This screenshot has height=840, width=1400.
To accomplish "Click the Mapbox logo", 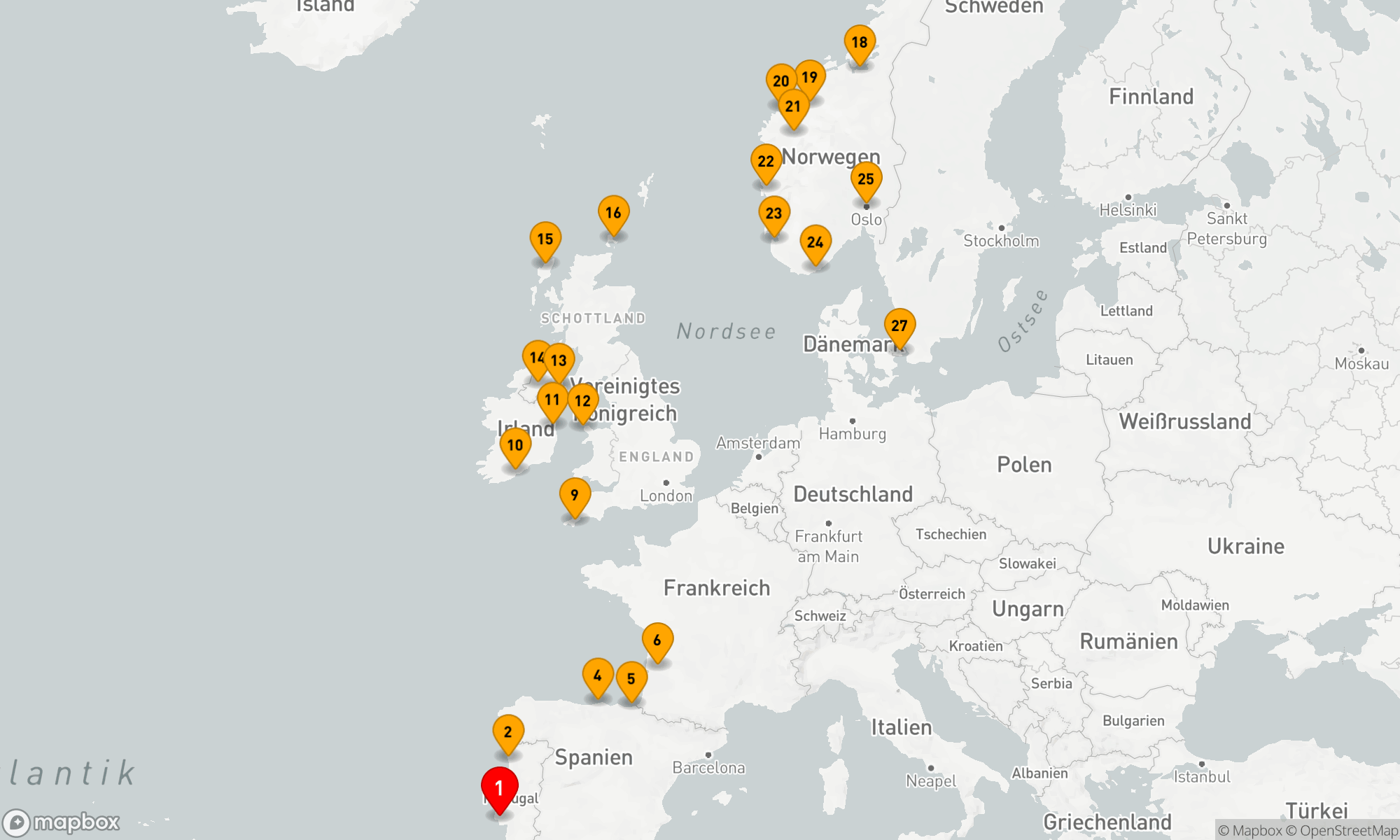I will coord(62,822).
